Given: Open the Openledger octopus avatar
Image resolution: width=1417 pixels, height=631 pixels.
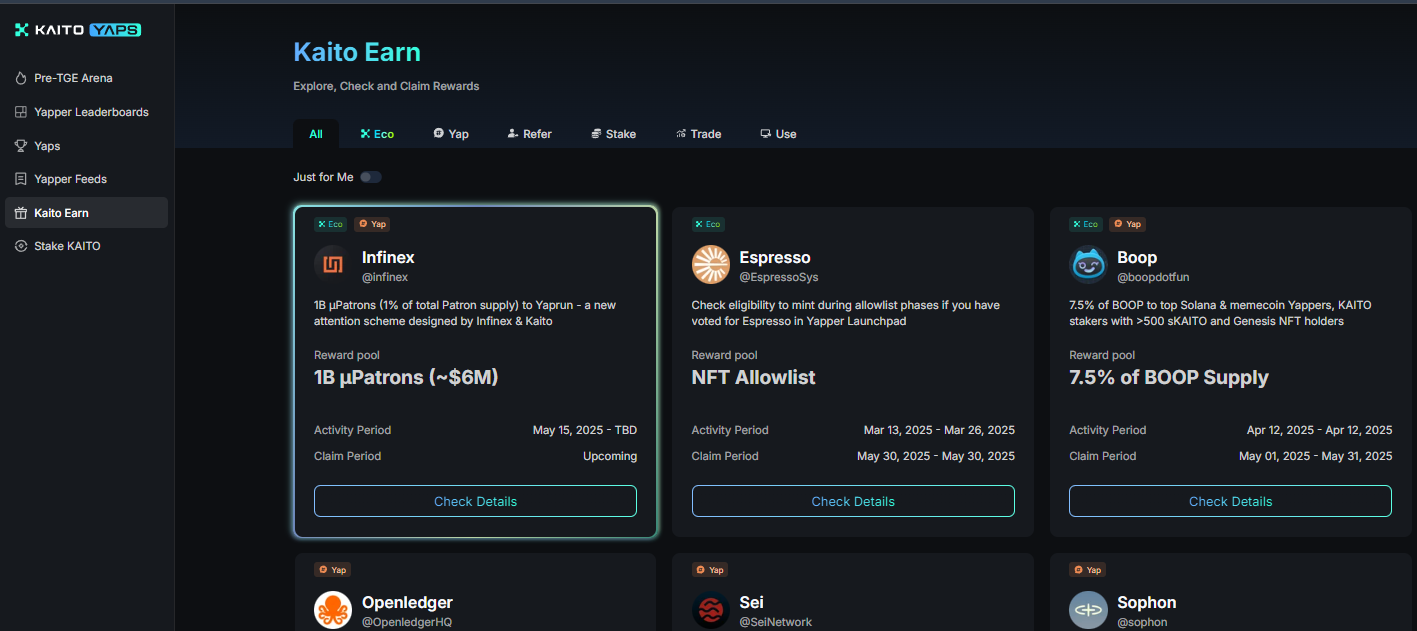Looking at the screenshot, I should click(x=333, y=610).
